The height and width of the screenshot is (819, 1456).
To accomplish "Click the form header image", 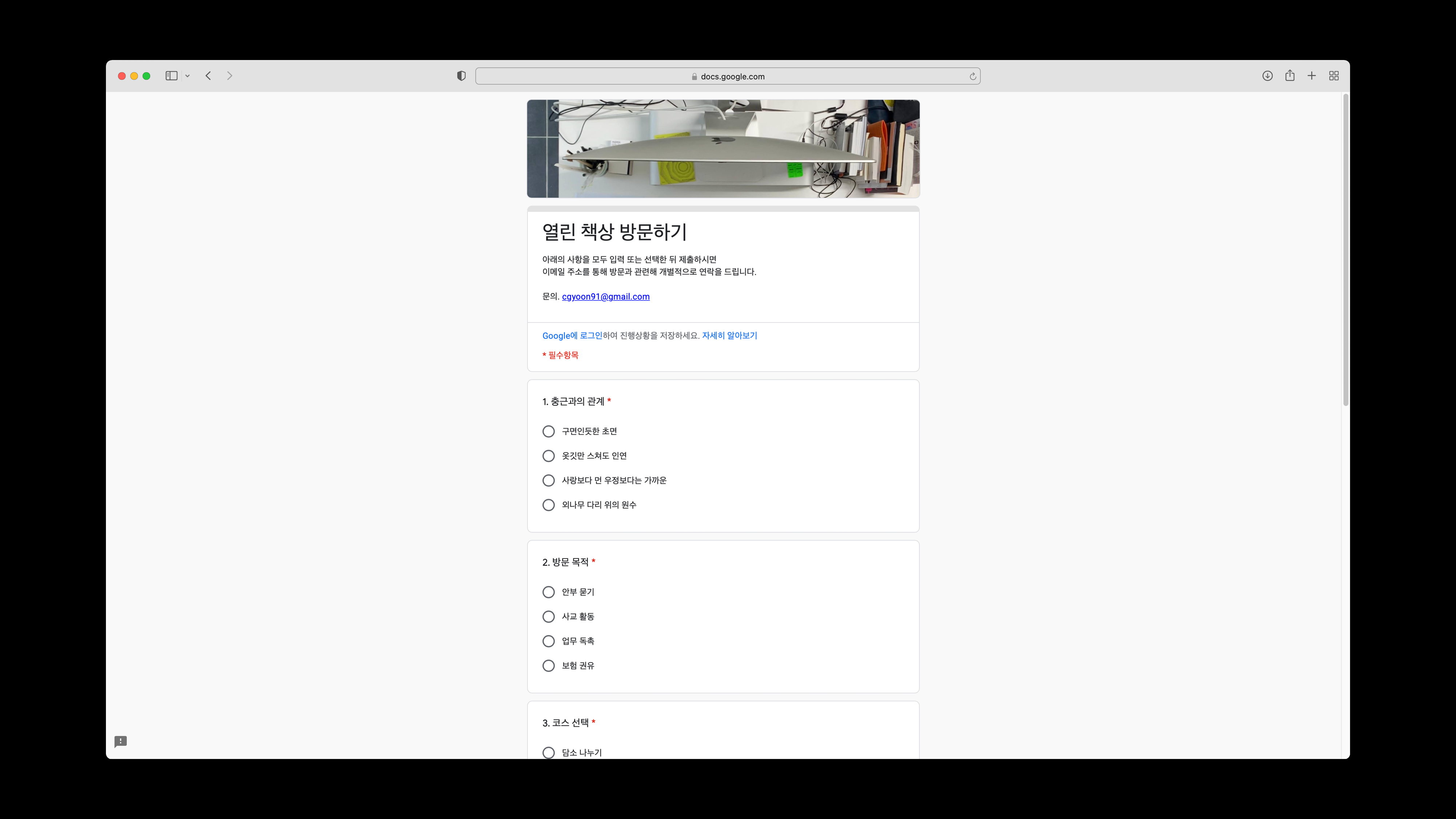I will tap(723, 149).
